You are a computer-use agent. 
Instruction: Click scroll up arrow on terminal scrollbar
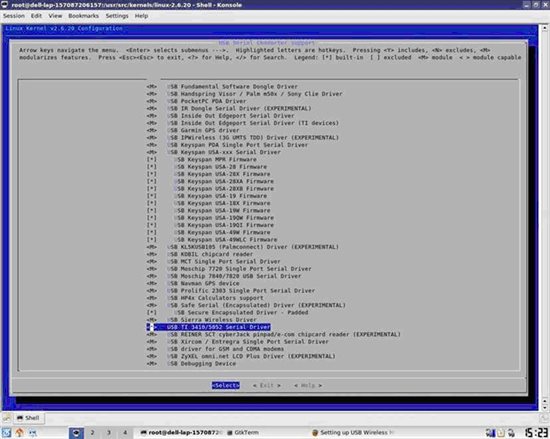(545, 27)
